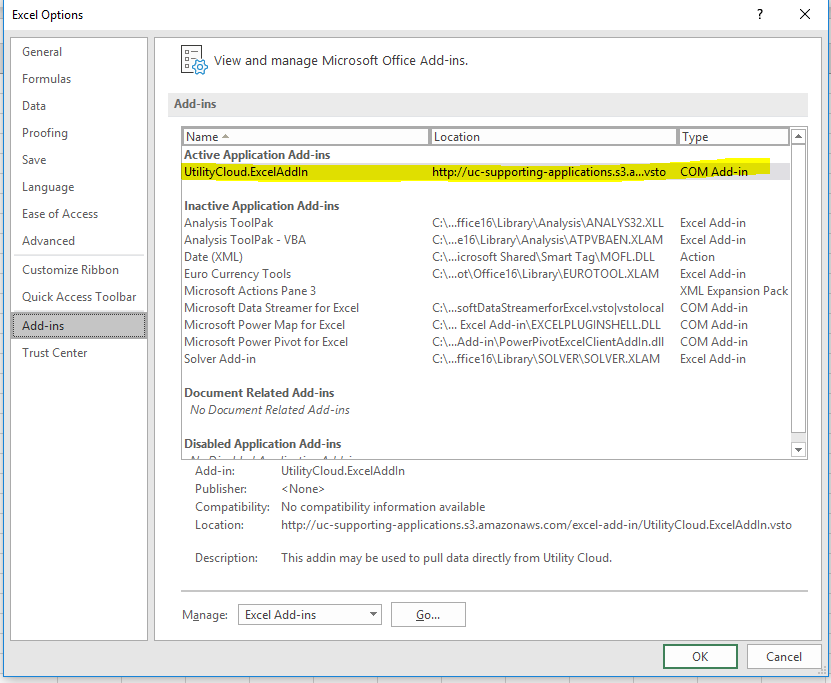Go to Customize Ribbon settings
Screen dimensions: 831x683
click(x=70, y=270)
